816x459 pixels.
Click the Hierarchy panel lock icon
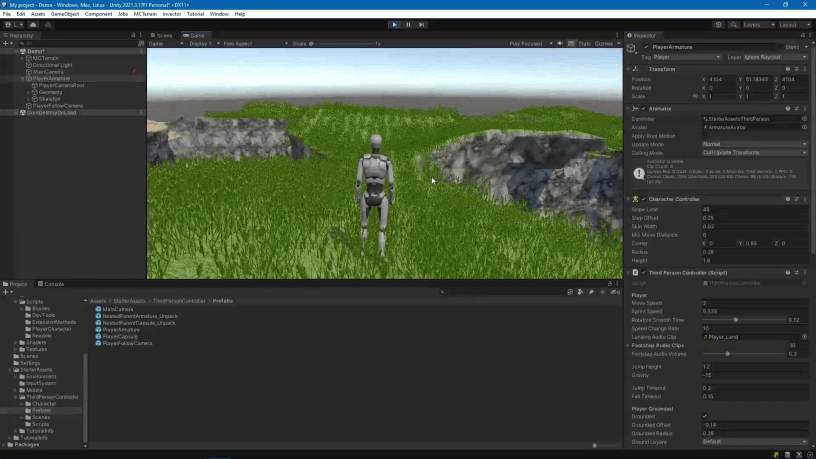point(133,35)
